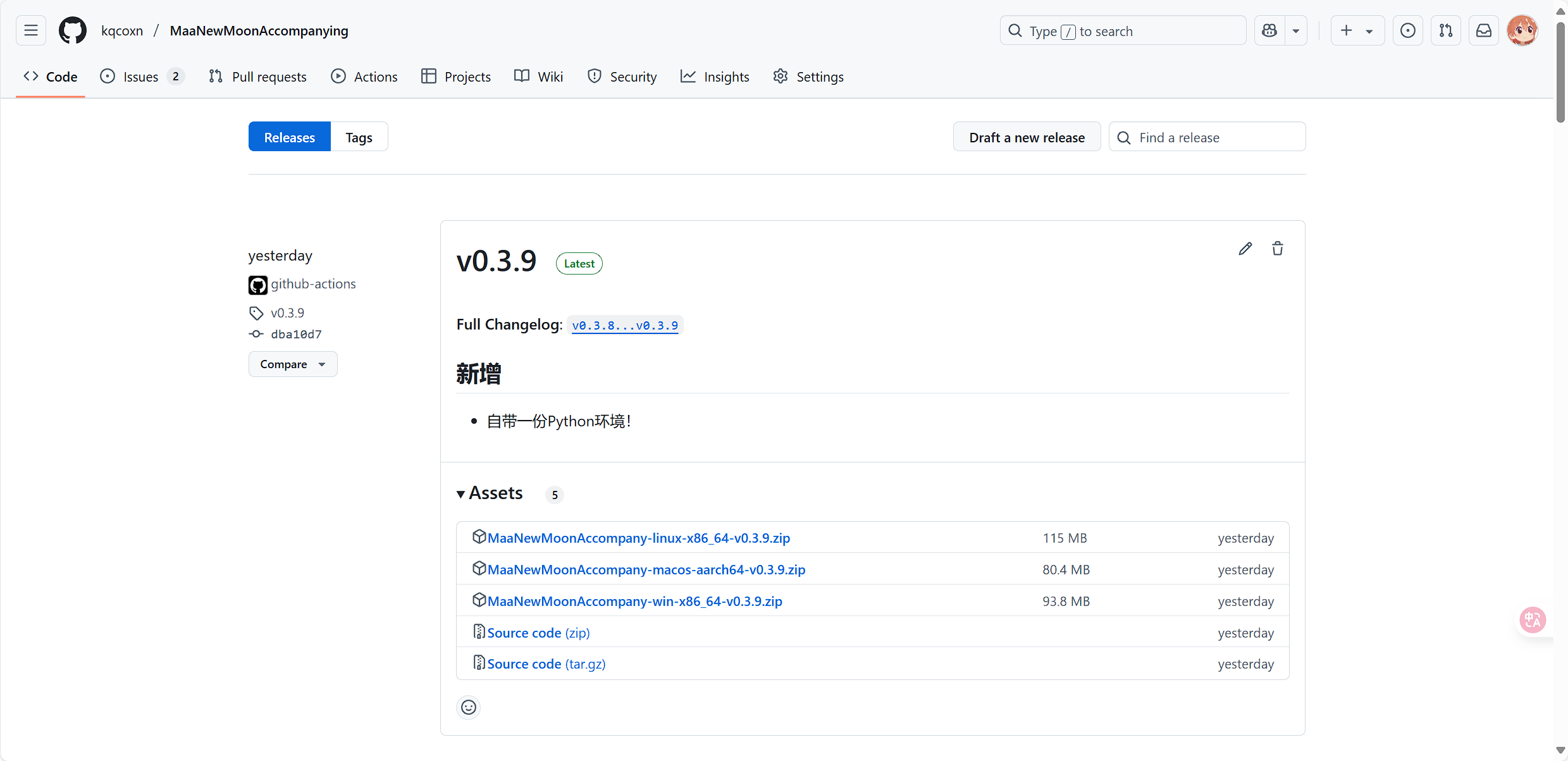Open the Projects tab
Viewport: 1568px width, 761px height.
(456, 77)
